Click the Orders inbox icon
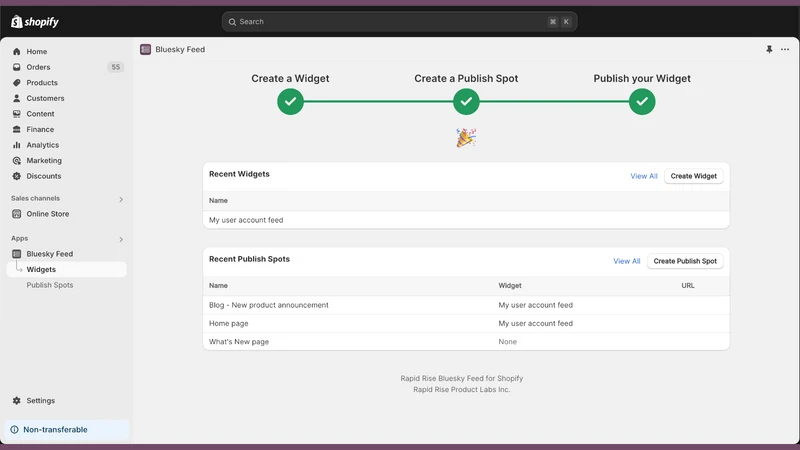The image size is (800, 450). coord(17,67)
